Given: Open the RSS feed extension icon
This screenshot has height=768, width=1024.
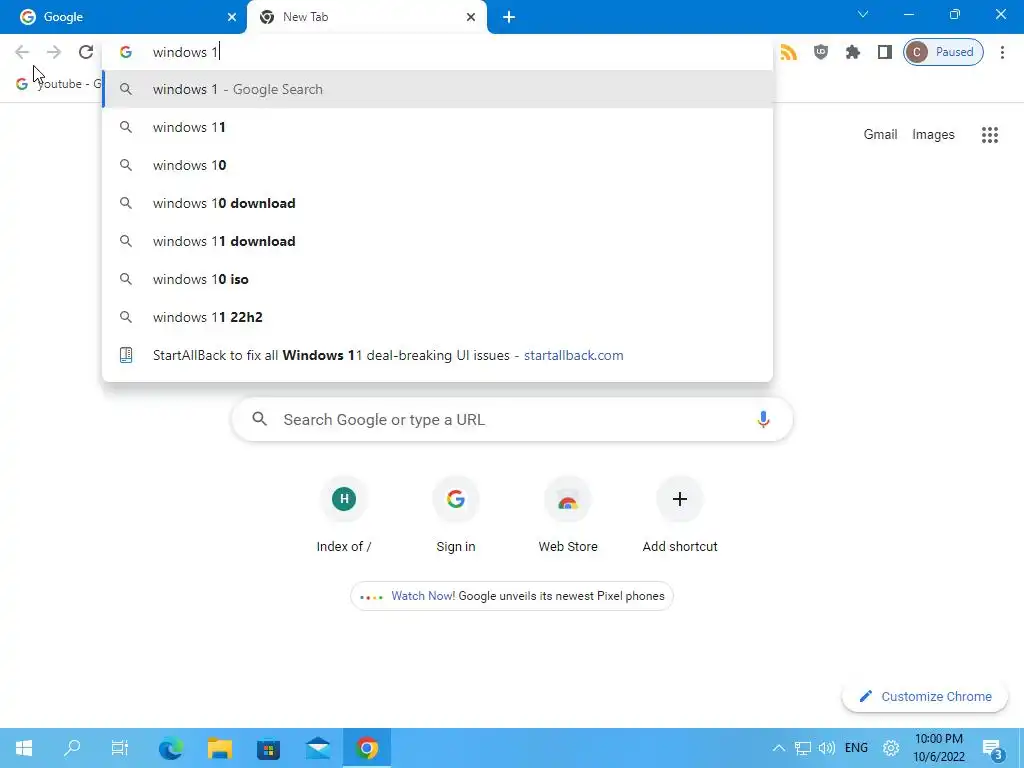Looking at the screenshot, I should point(788,52).
